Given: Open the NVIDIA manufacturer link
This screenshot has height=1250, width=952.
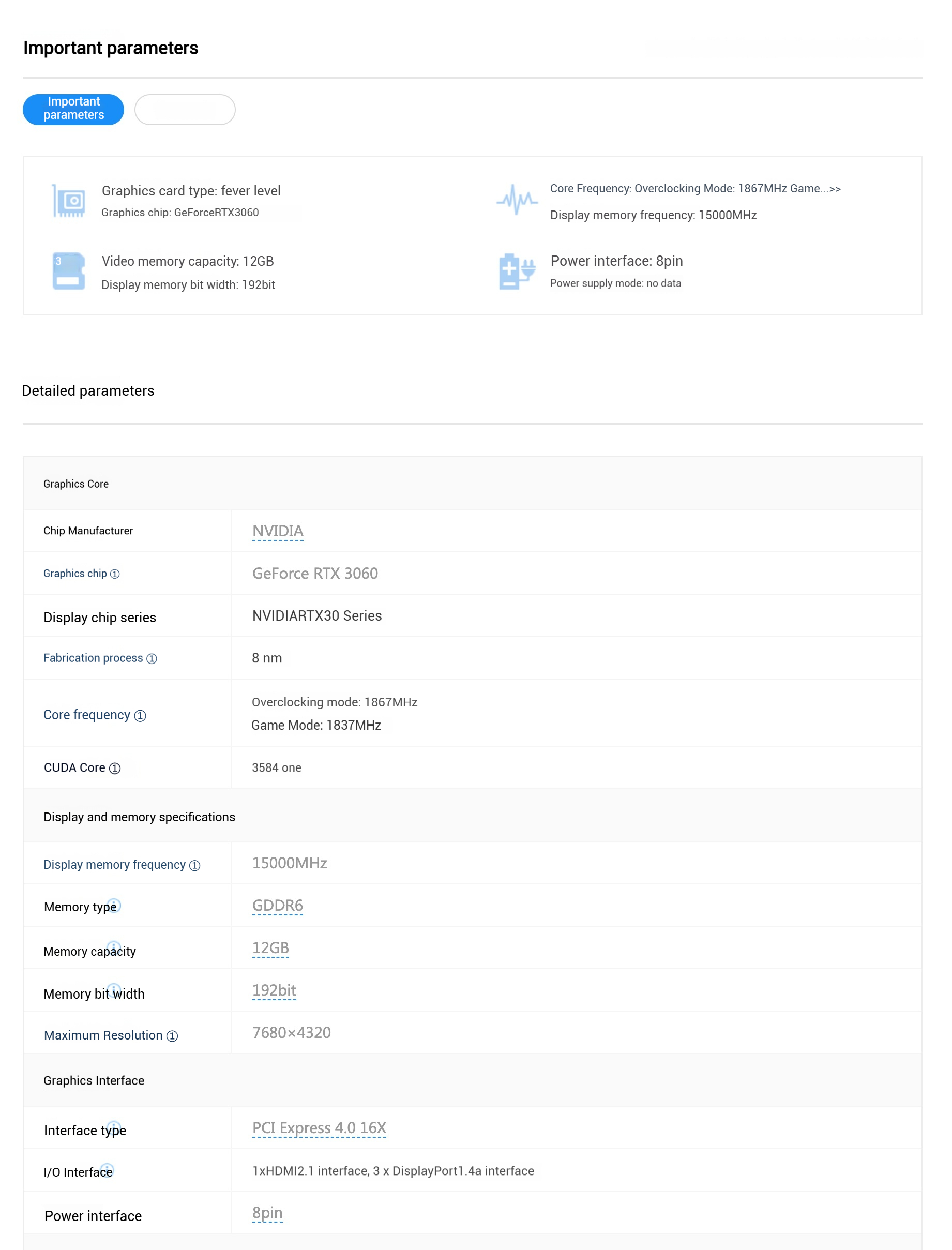Looking at the screenshot, I should pyautogui.click(x=278, y=532).
